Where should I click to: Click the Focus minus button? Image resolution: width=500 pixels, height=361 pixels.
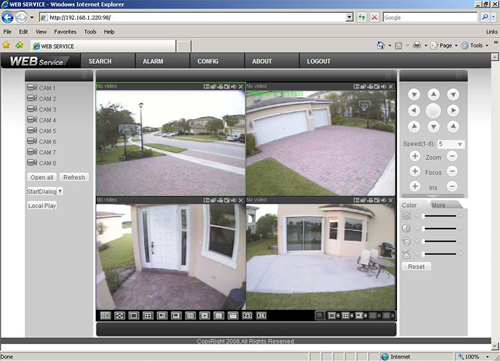[452, 171]
